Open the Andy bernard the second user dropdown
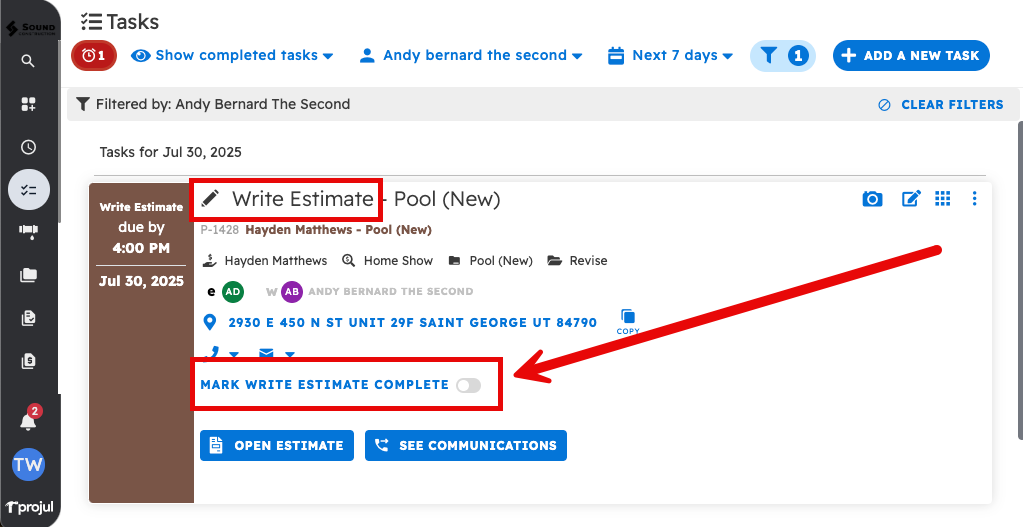The image size is (1023, 527). 471,56
